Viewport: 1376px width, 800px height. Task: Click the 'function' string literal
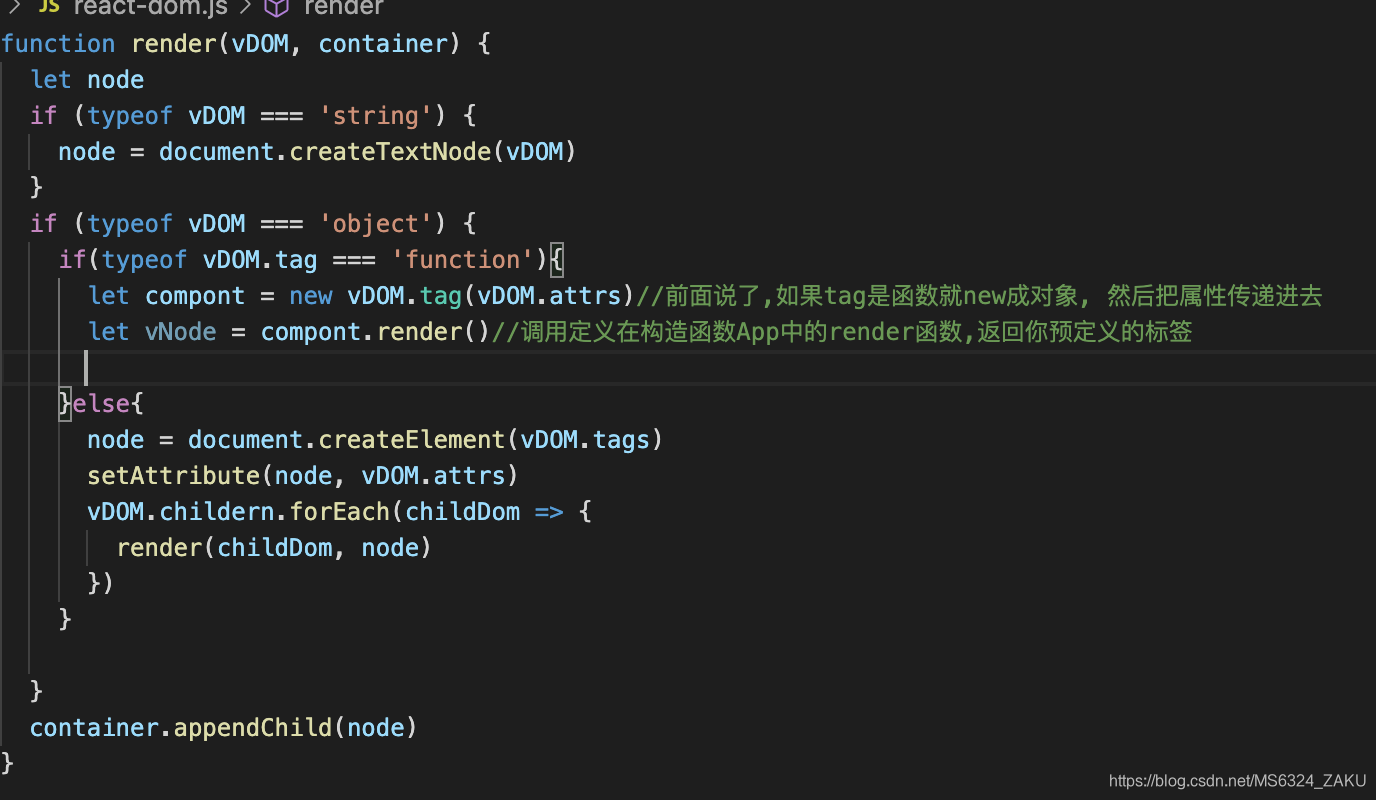tap(462, 260)
